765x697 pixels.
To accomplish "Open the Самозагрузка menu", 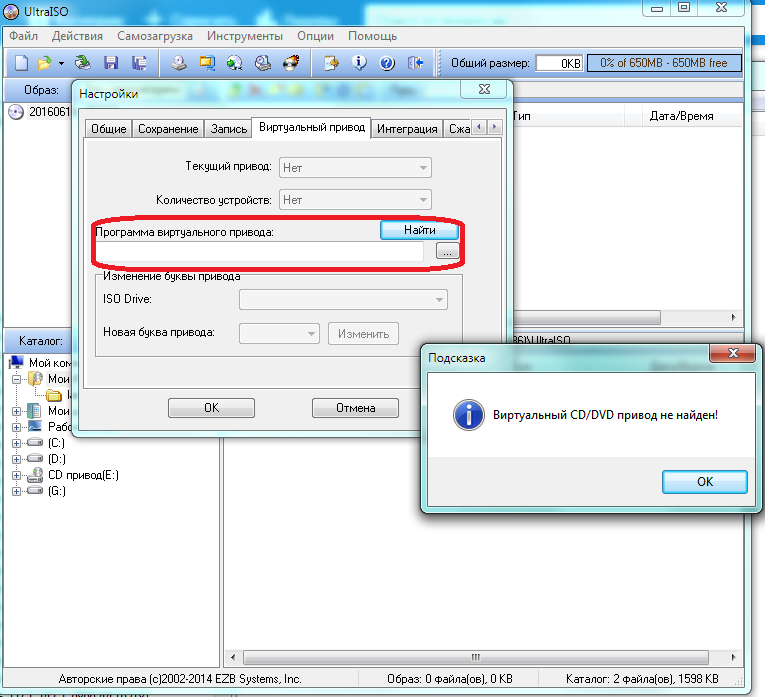I will 155,36.
